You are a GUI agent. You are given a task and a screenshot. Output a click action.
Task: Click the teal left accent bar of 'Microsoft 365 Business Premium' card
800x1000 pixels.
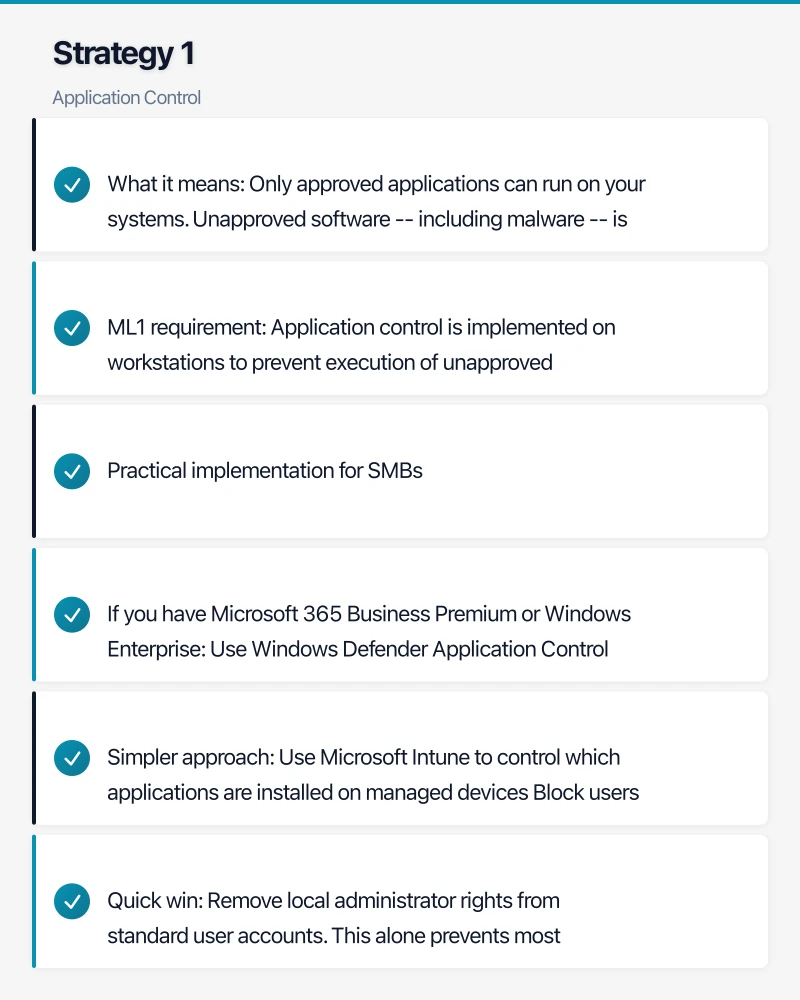tap(34, 614)
